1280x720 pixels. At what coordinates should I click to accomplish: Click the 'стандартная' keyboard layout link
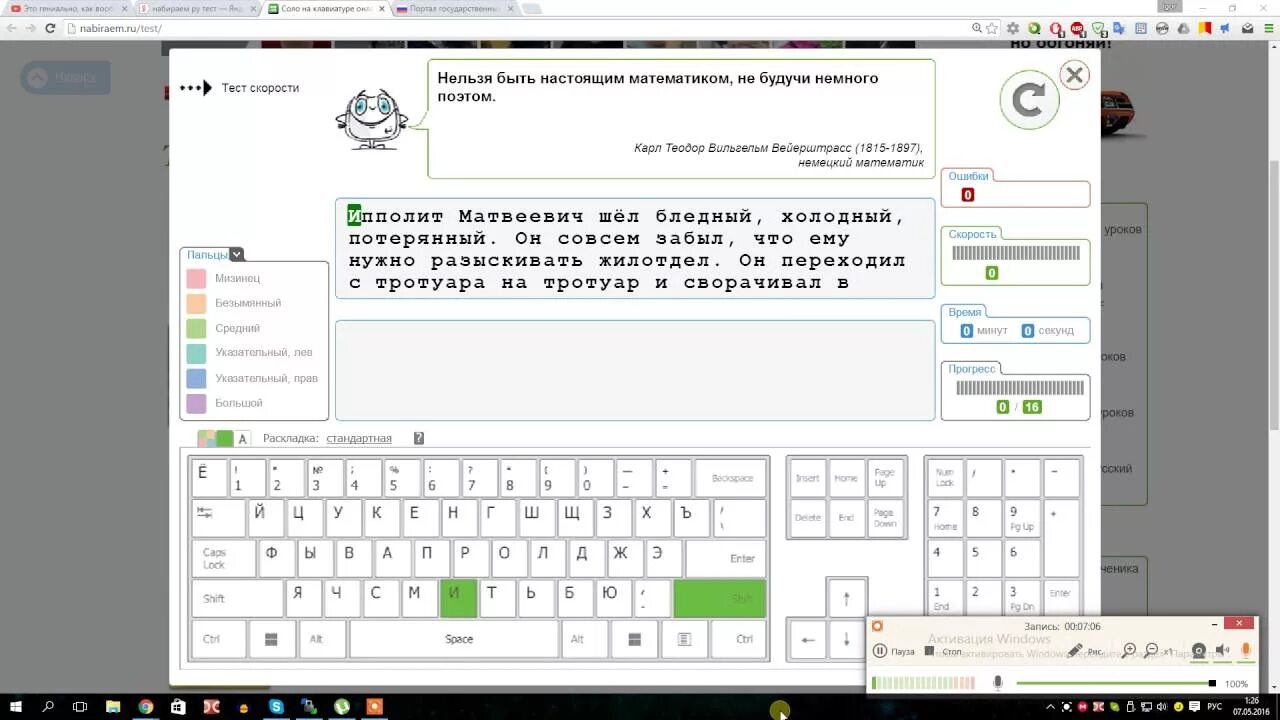point(359,438)
